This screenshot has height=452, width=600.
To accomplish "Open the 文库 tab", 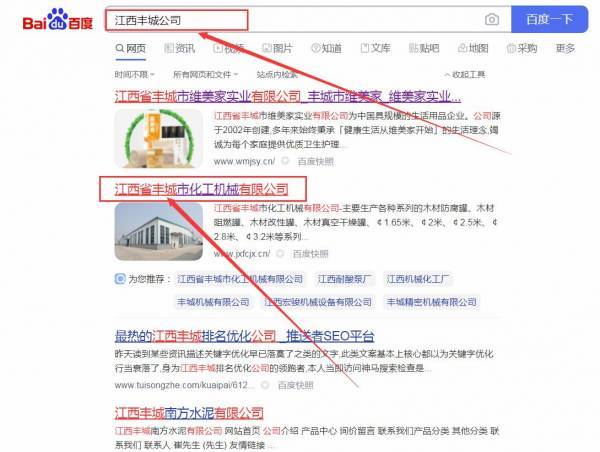I will pos(375,48).
